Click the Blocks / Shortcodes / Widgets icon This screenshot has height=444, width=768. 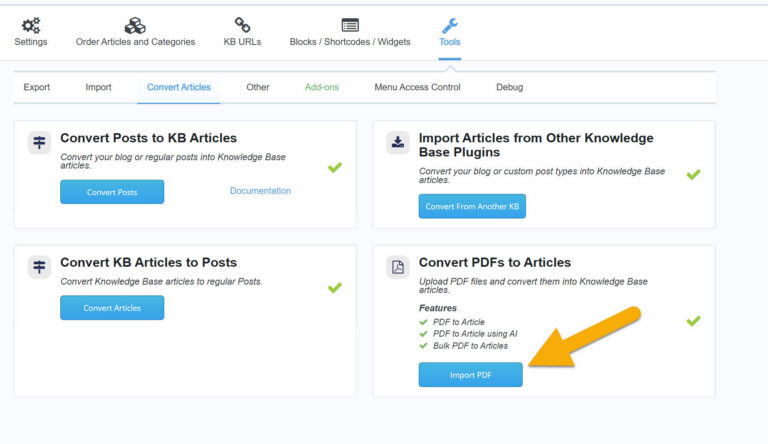350,25
